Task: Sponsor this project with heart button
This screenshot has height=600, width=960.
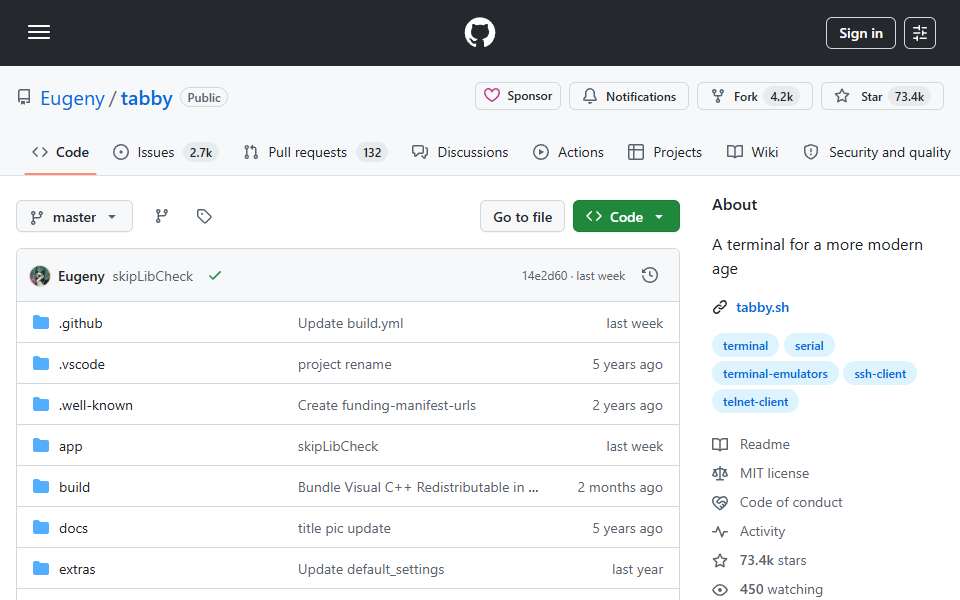Action: click(518, 96)
